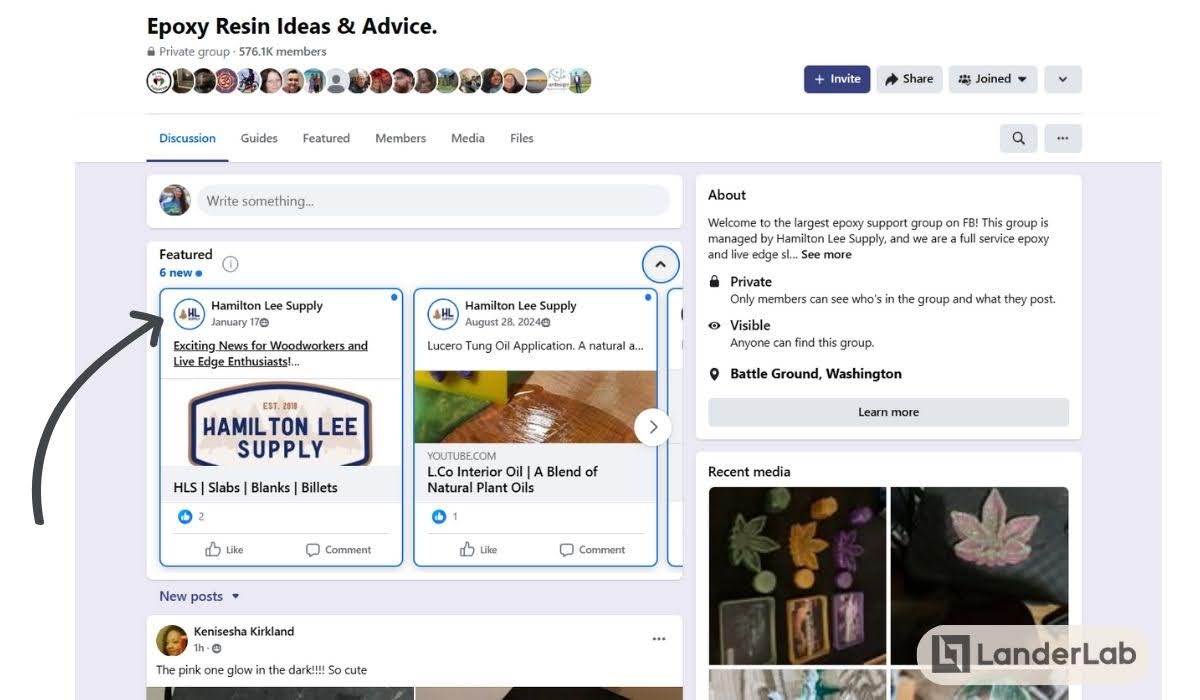
Task: Collapse the Featured section with the up chevron
Action: (x=660, y=265)
